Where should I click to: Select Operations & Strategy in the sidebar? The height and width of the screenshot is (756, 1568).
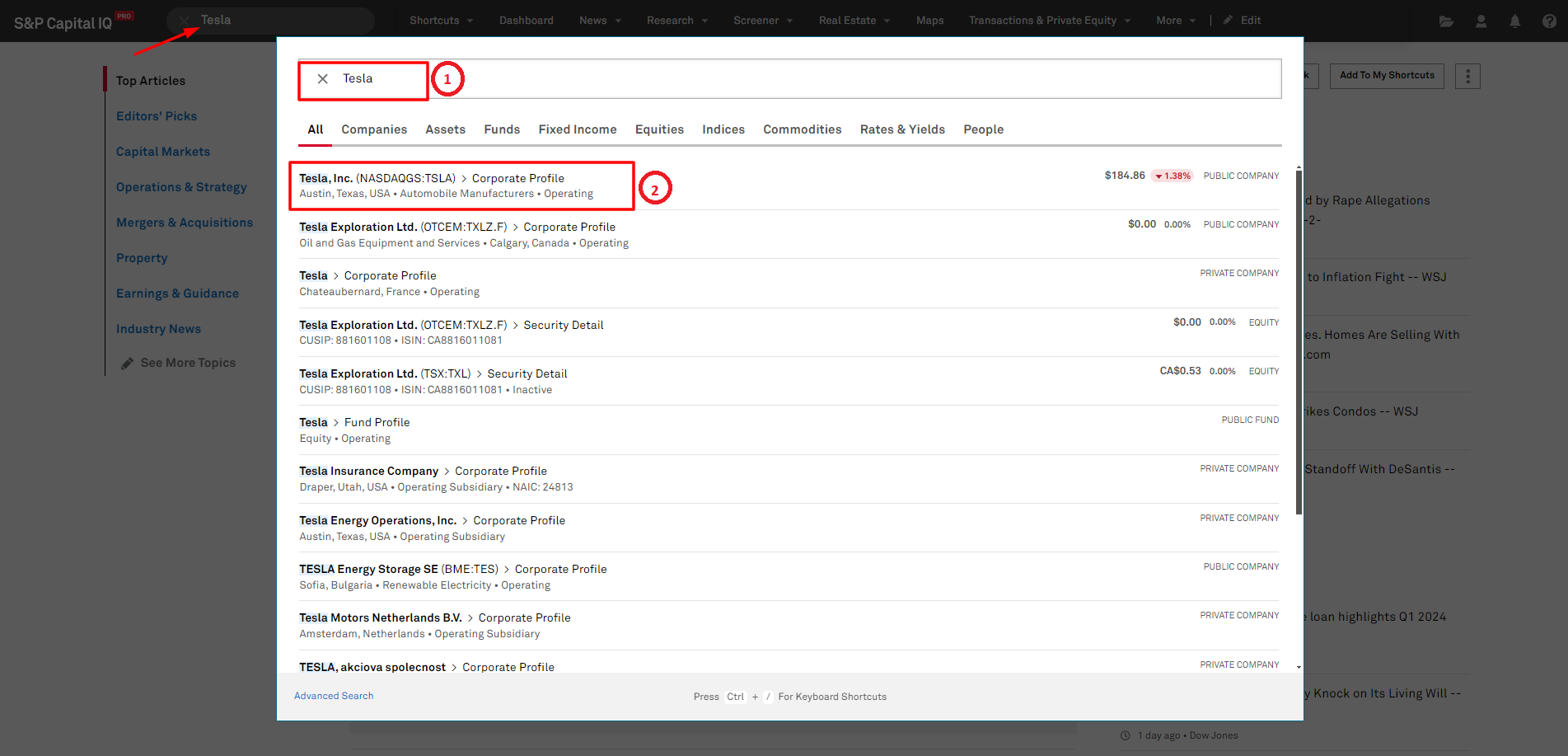coord(181,187)
